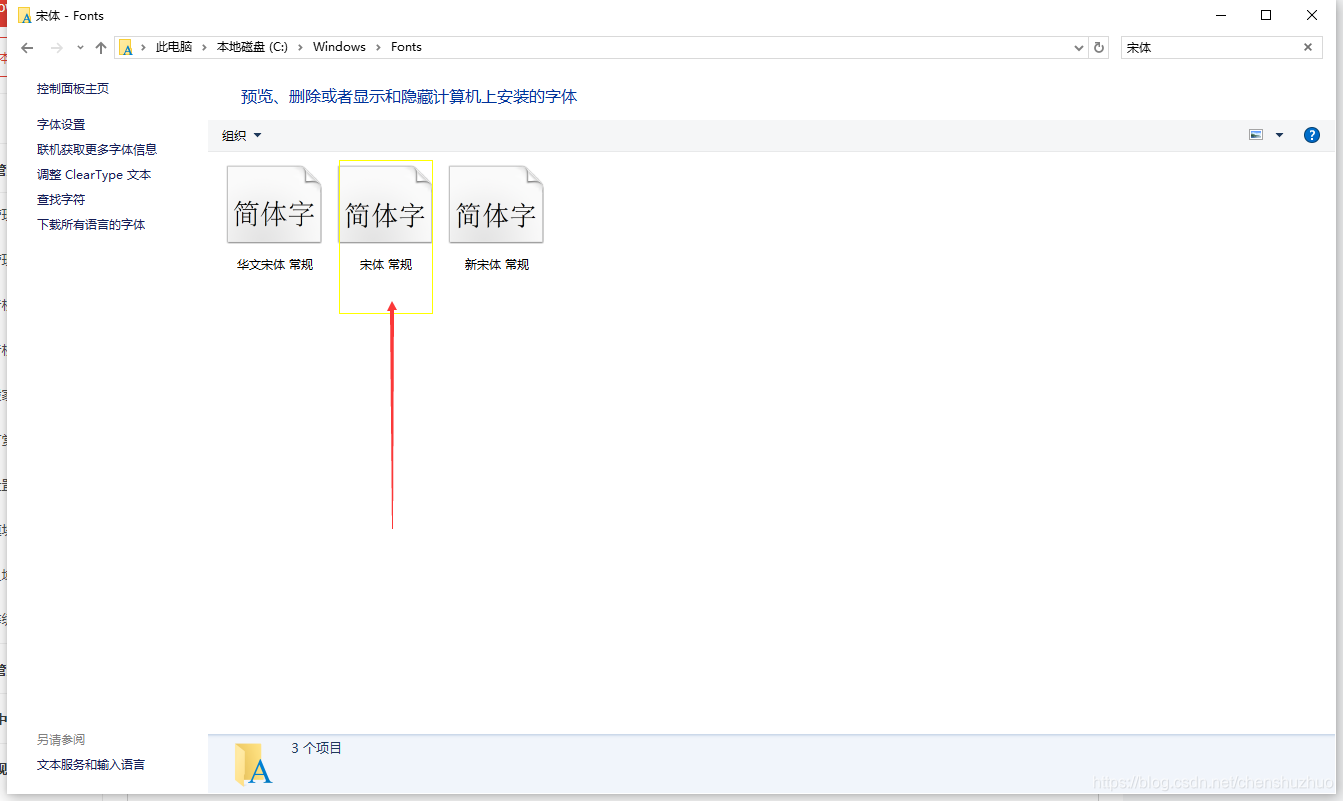Click the change view icon
The height and width of the screenshot is (801, 1343).
1256,135
